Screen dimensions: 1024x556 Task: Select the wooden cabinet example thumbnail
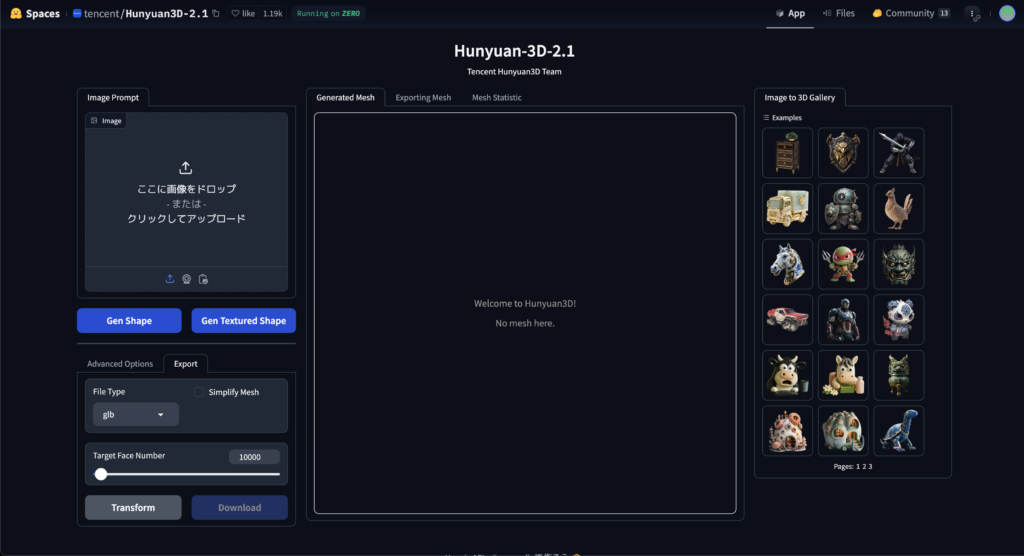pos(788,153)
